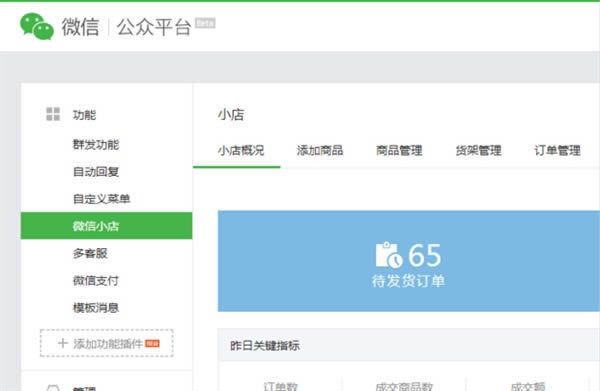This screenshot has width=600, height=391.
Task: Open 自动回复 in the sidebar
Action: [x=96, y=172]
